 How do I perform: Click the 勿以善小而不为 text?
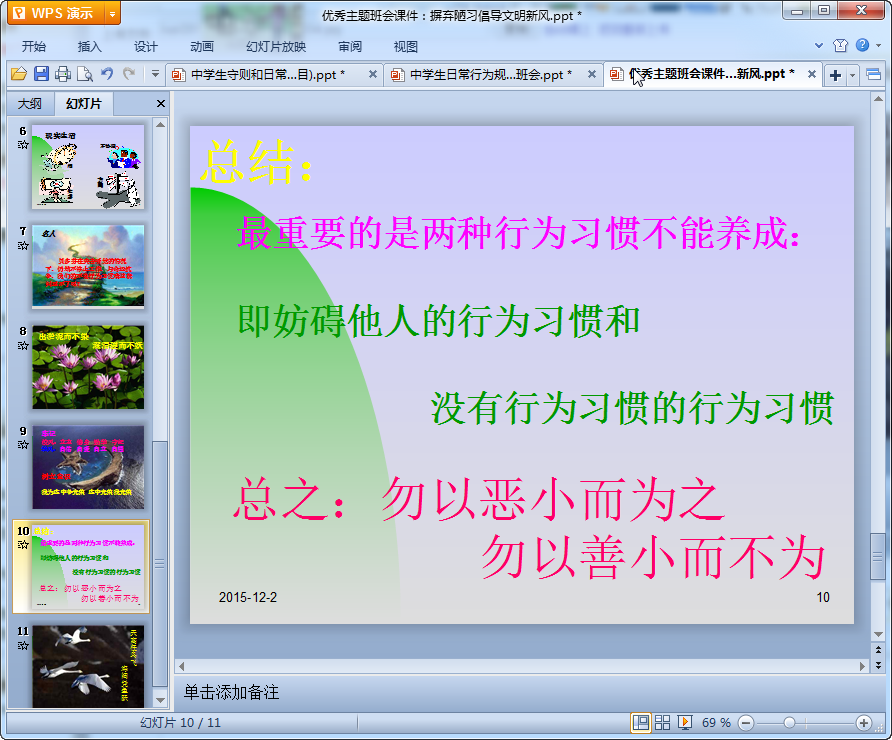pyautogui.click(x=654, y=557)
